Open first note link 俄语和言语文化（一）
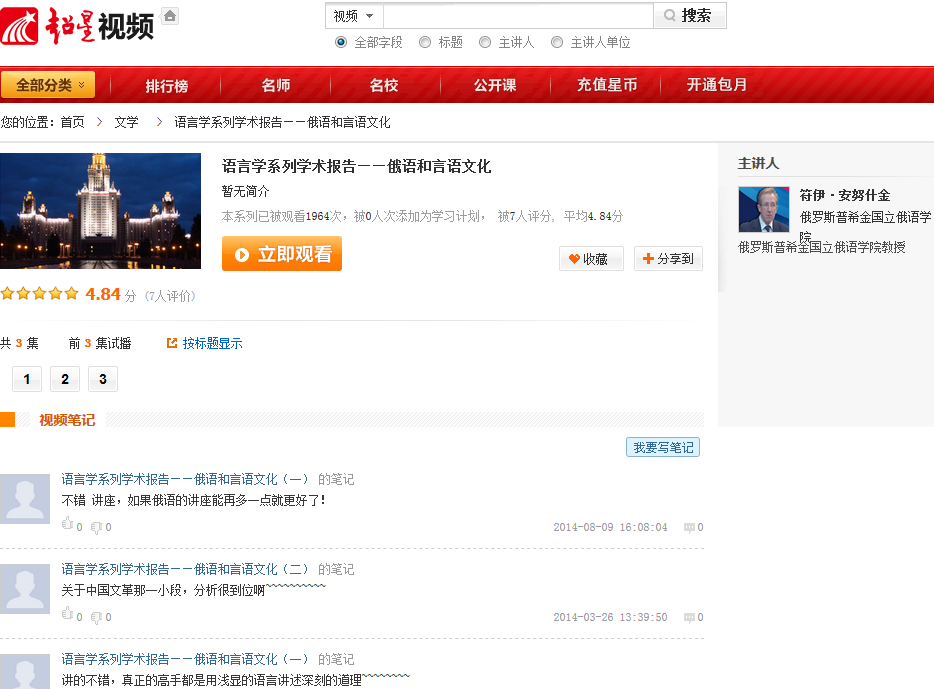Image resolution: width=934 pixels, height=689 pixels. tap(185, 479)
